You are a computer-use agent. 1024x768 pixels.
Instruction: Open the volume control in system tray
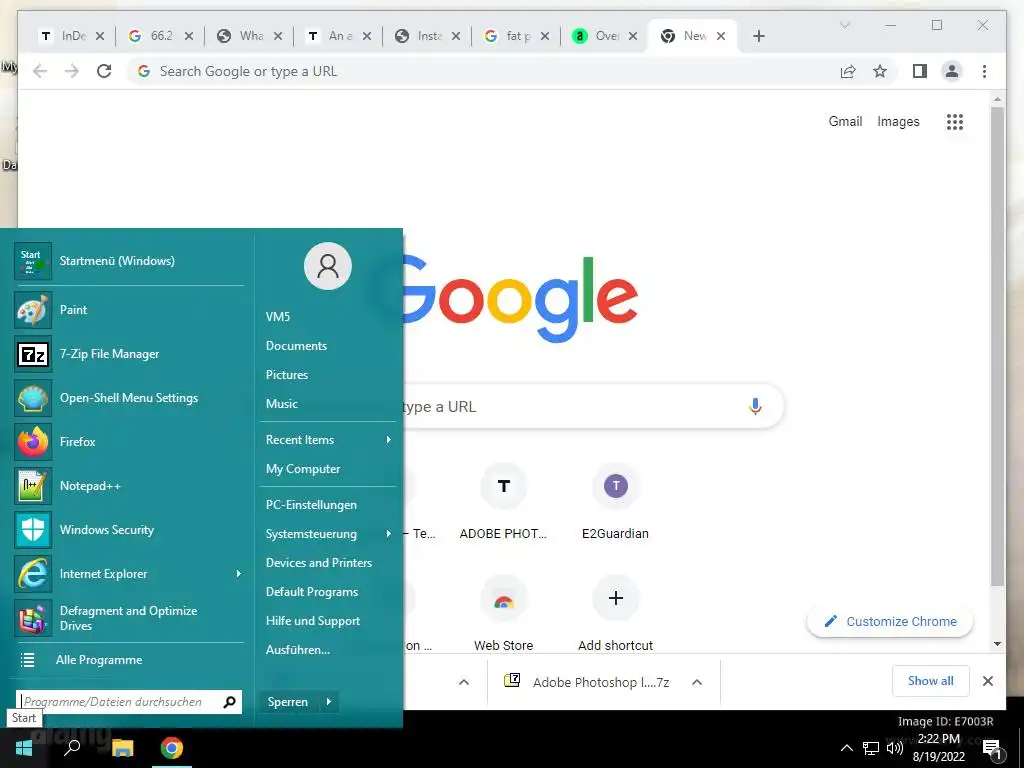(x=895, y=748)
